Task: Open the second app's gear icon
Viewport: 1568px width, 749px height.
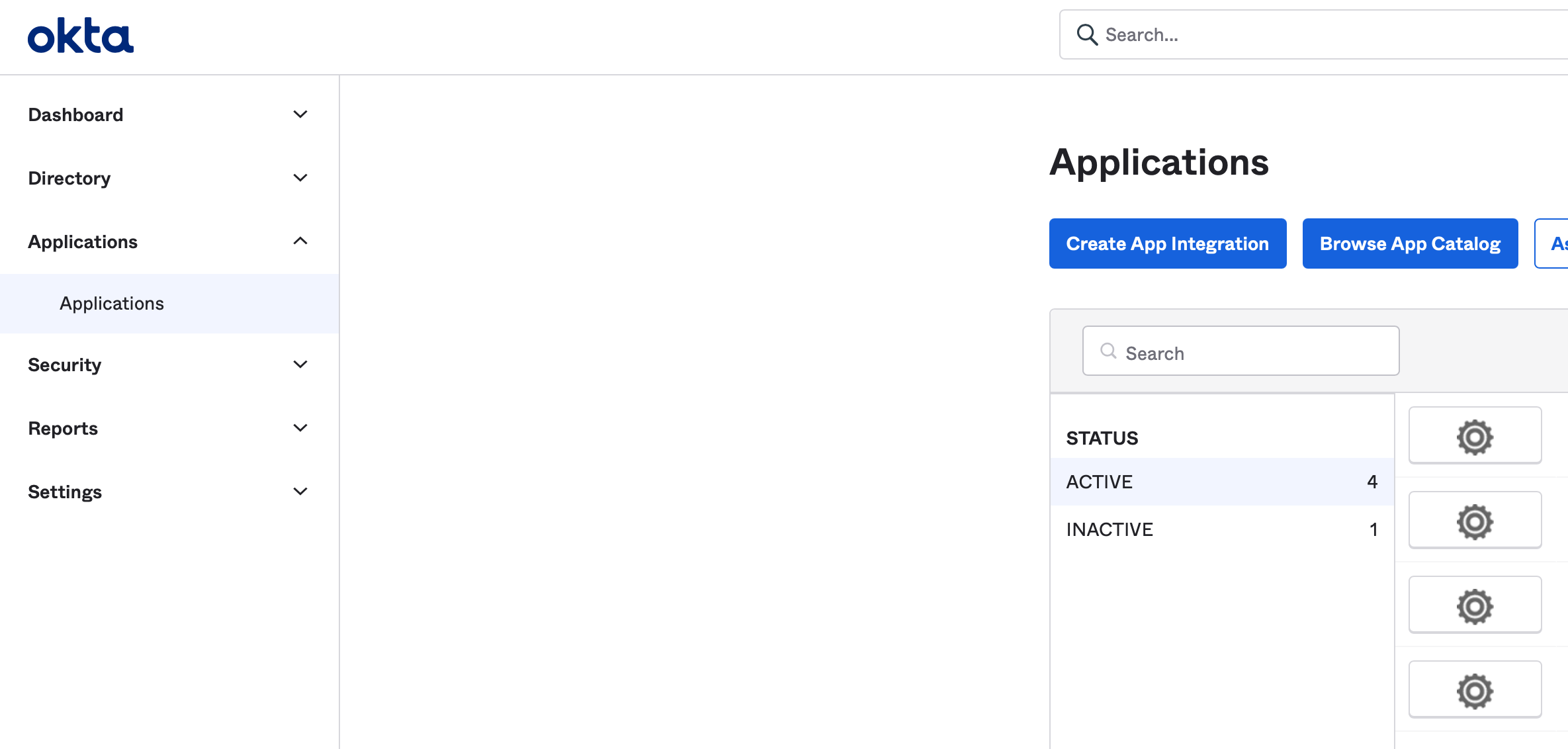Action: point(1475,521)
